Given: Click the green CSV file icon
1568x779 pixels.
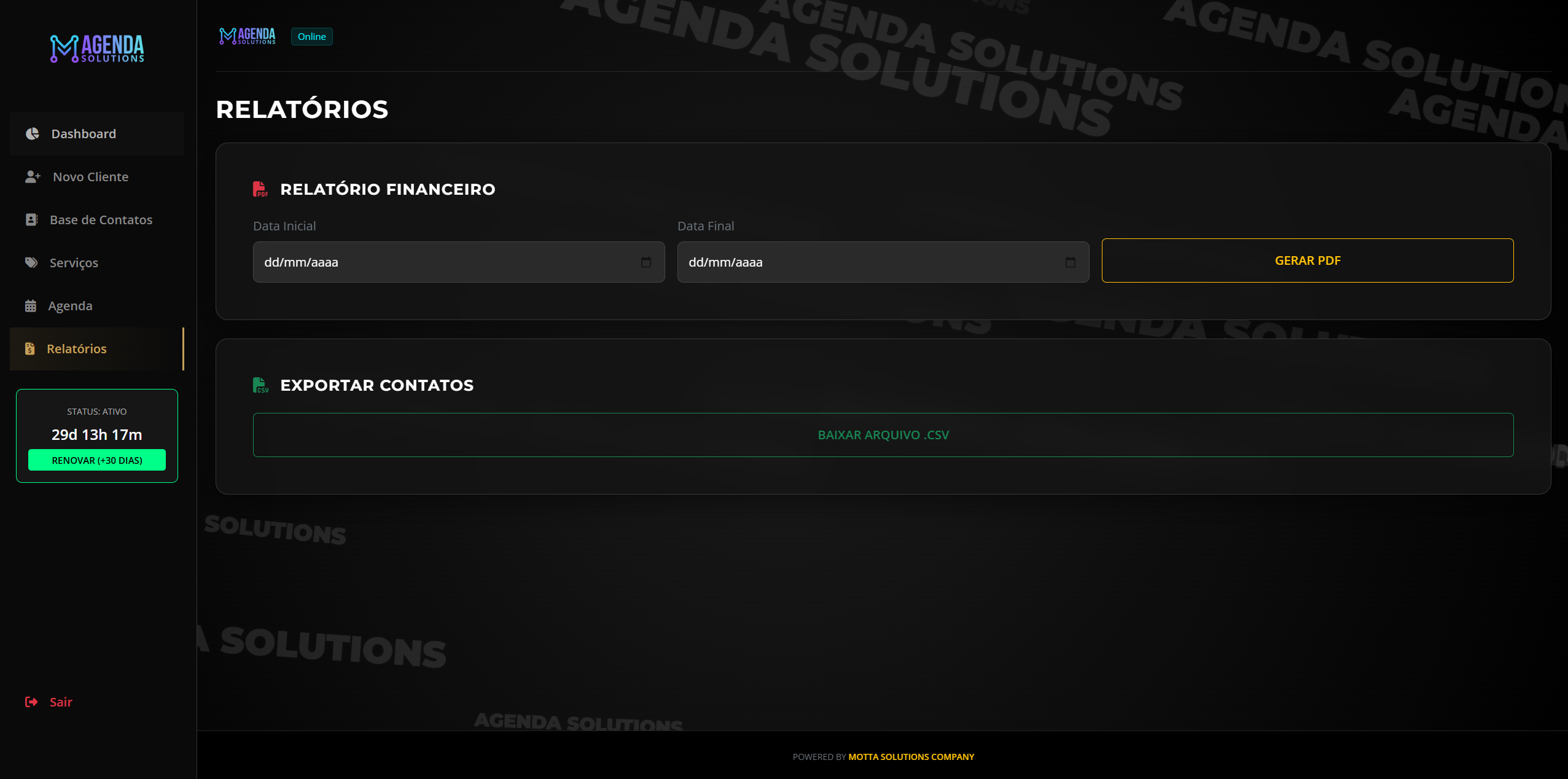Looking at the screenshot, I should tap(260, 385).
